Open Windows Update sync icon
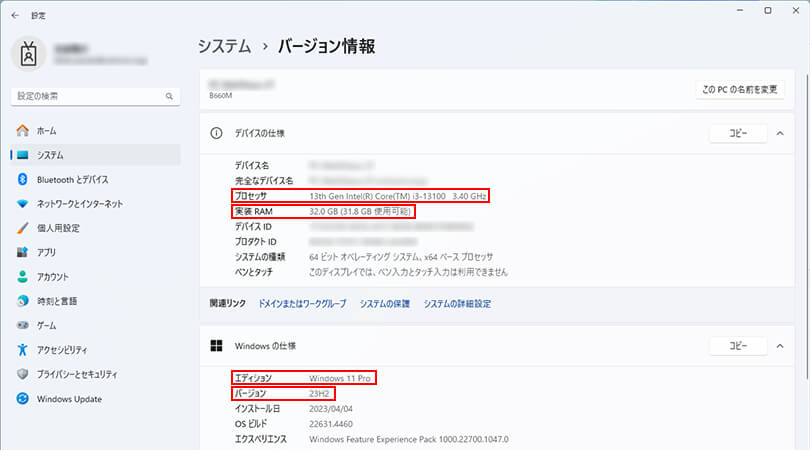Screen dimensions: 810x450 pos(22,398)
